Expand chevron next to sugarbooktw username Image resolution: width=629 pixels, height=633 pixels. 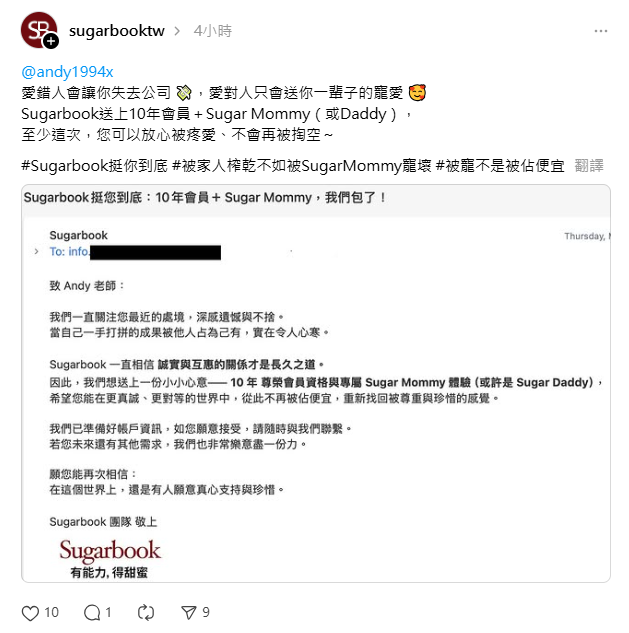pos(177,31)
